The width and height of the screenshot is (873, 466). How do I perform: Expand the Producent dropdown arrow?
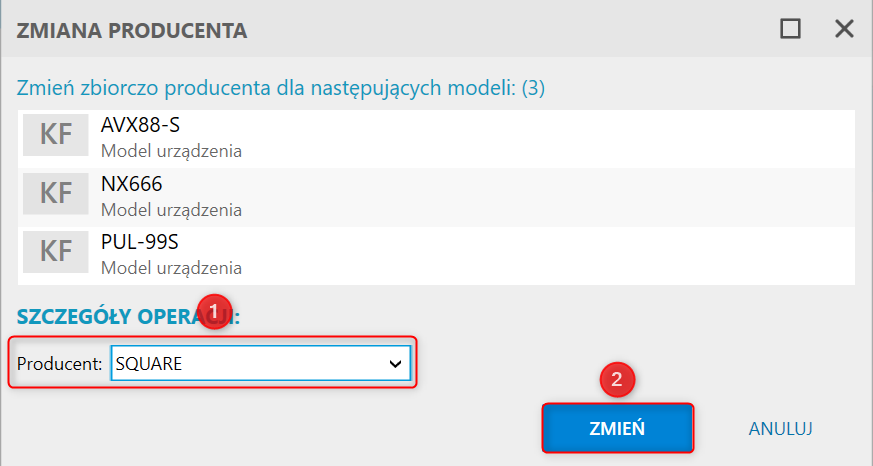(395, 364)
